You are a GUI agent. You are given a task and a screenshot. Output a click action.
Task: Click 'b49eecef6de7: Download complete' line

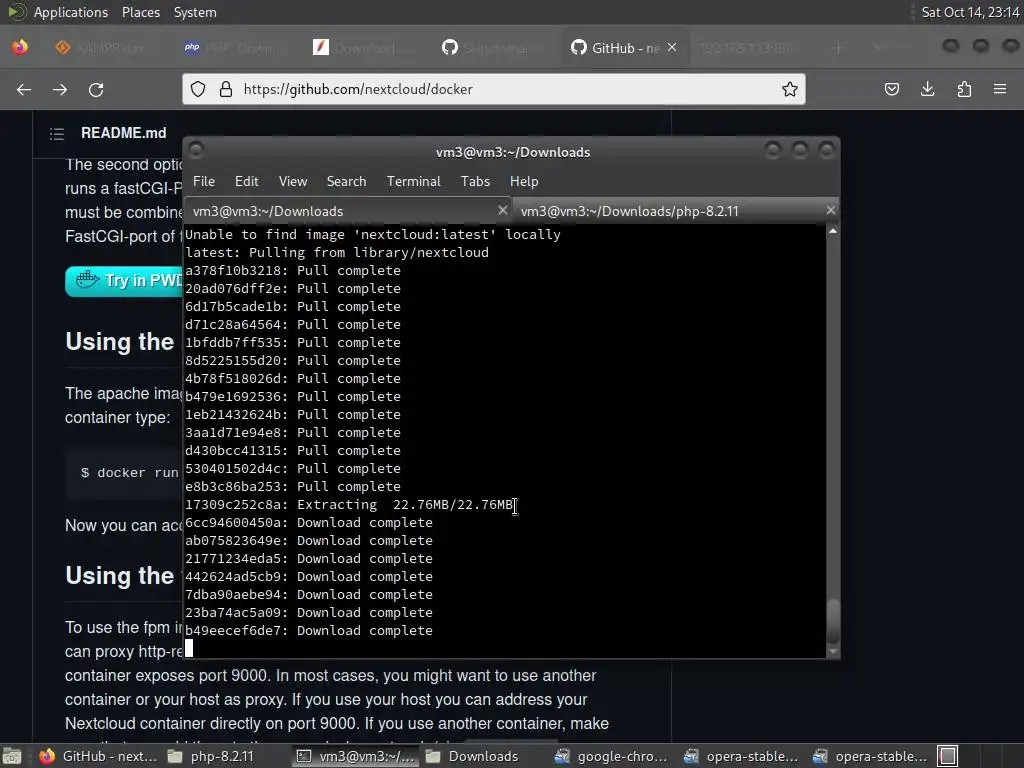click(309, 631)
